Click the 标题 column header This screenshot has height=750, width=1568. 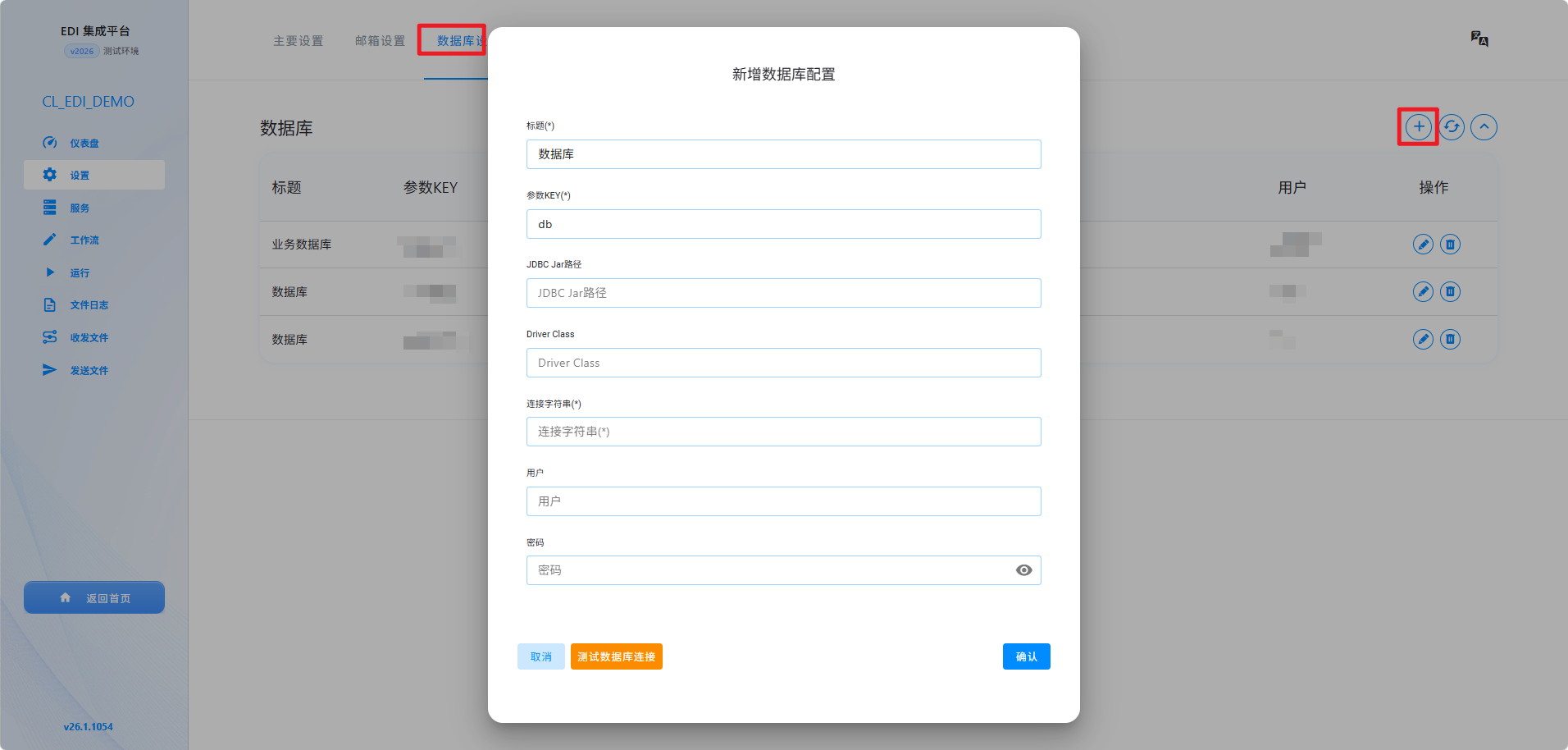[x=287, y=188]
